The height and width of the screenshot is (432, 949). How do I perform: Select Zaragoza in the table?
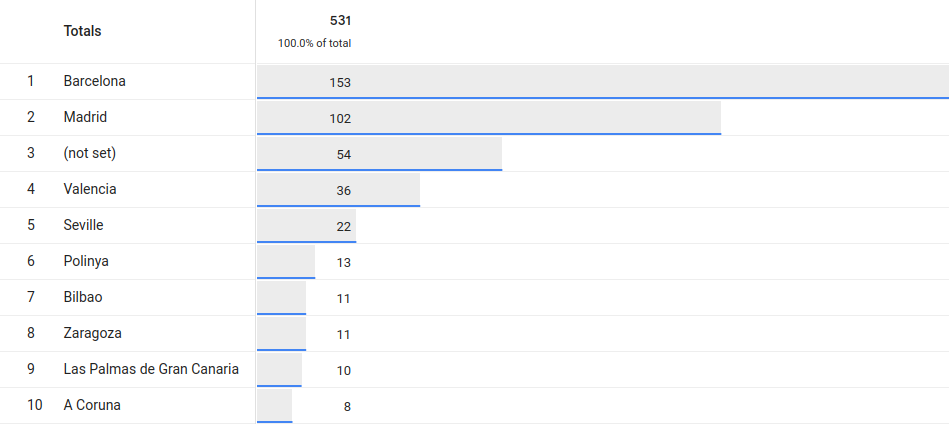point(92,333)
